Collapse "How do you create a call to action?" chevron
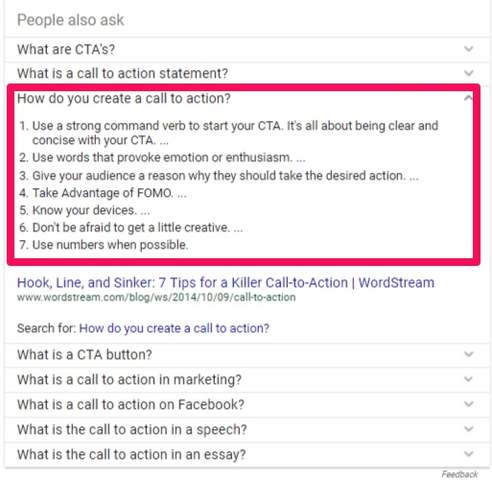 point(469,98)
